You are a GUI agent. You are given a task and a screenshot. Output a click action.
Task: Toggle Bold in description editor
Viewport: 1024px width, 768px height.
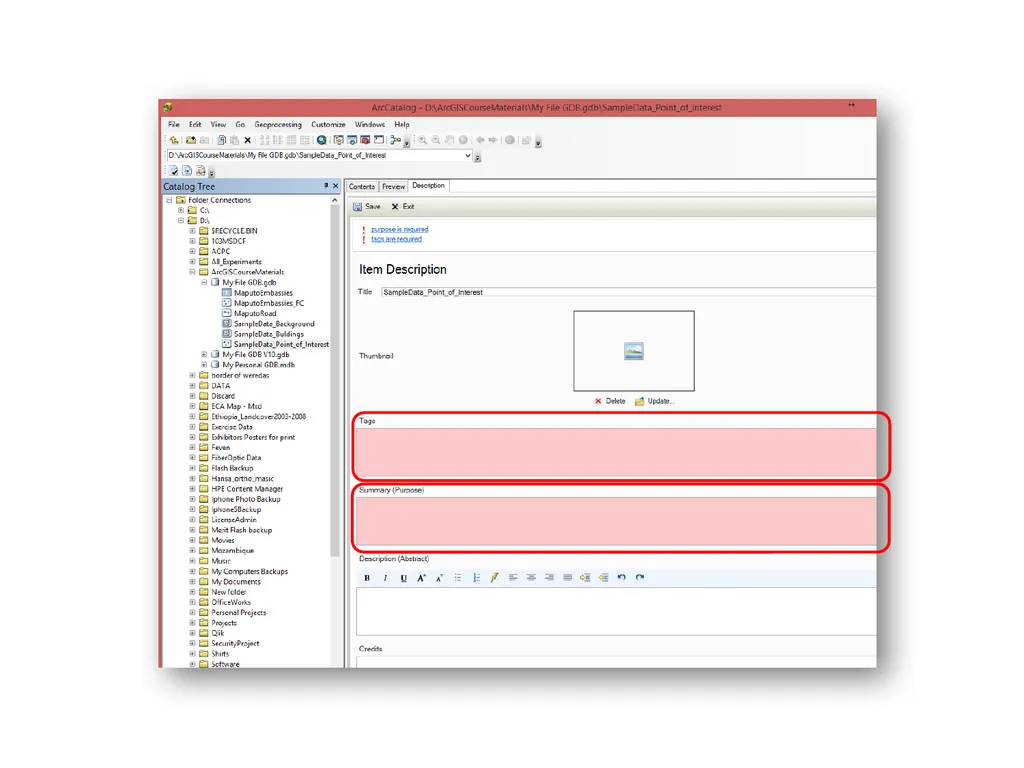(367, 577)
